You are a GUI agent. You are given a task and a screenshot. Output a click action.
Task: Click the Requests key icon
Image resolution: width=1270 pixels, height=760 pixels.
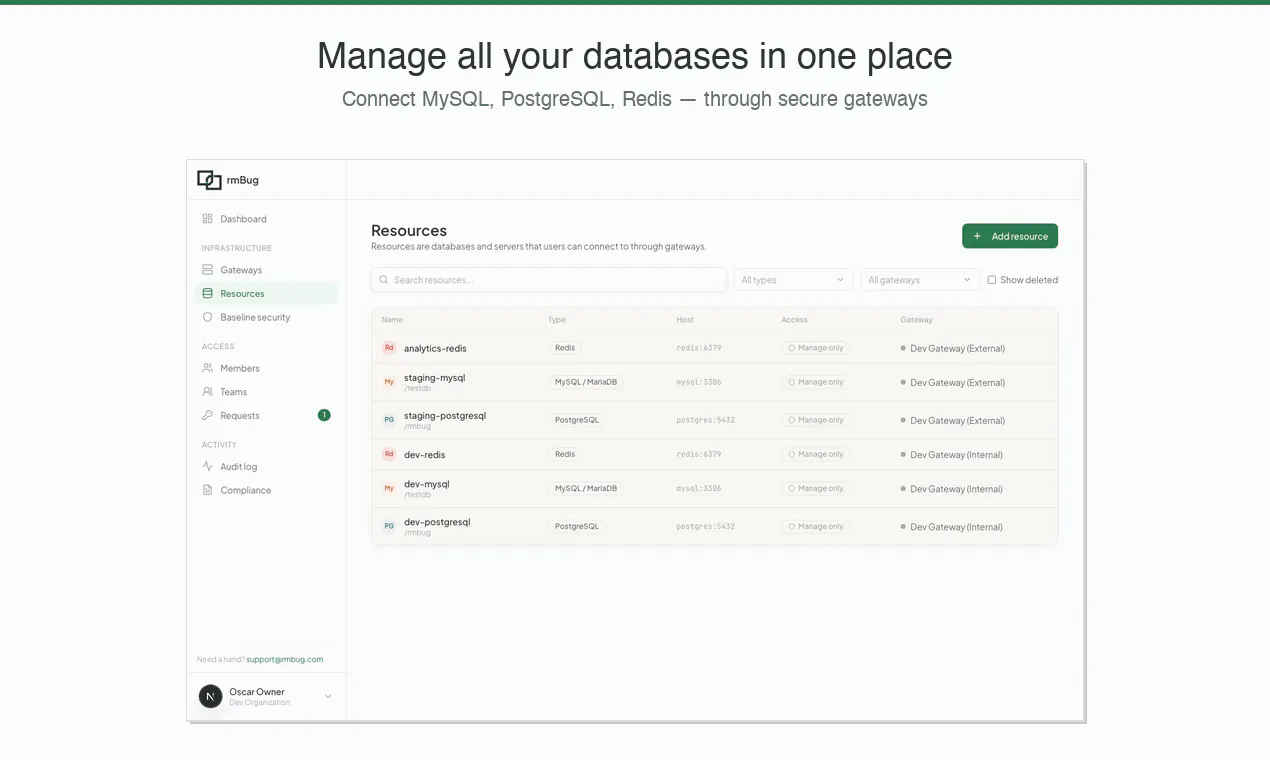(207, 415)
